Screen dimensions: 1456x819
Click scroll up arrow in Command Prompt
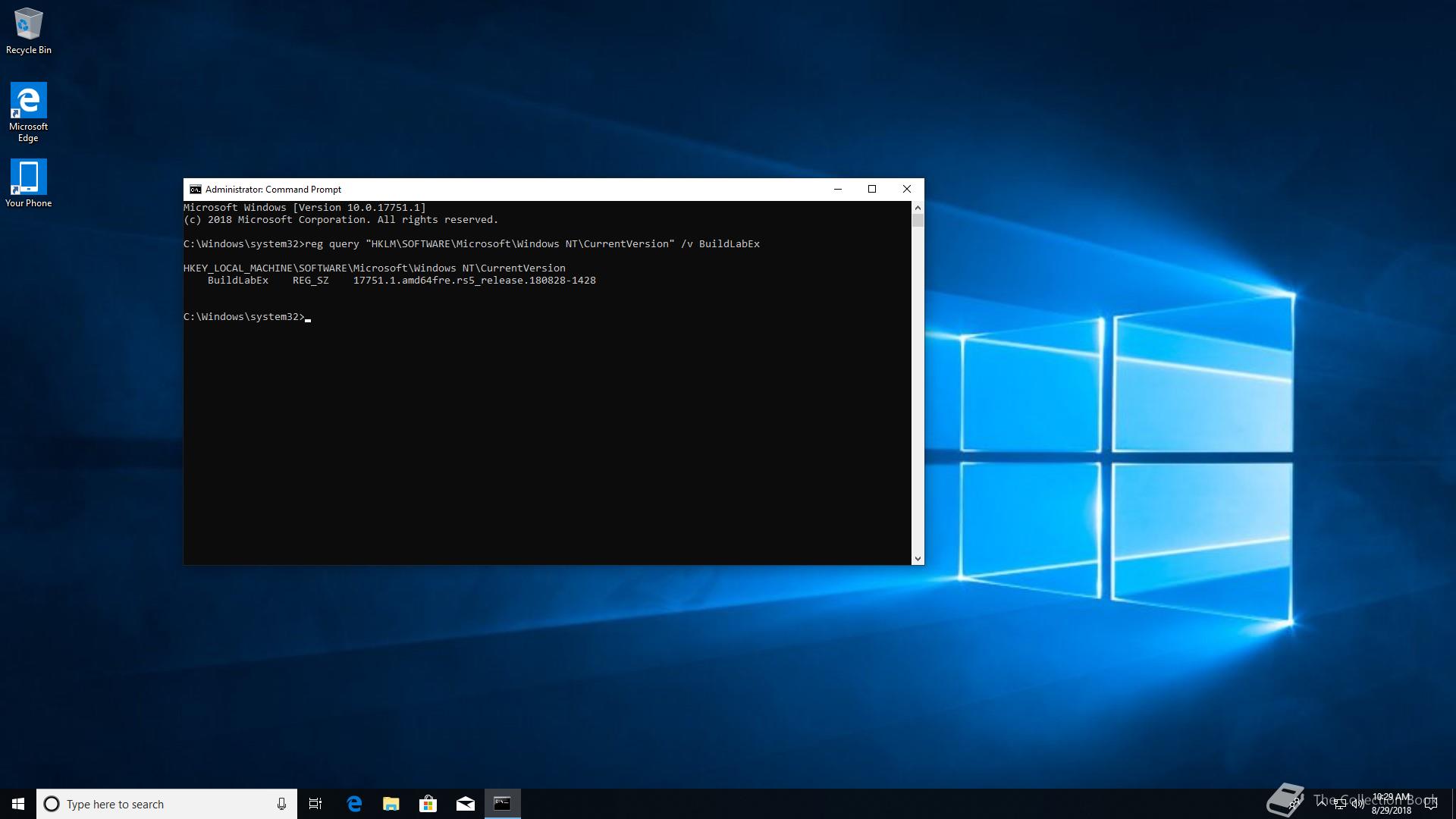(918, 207)
